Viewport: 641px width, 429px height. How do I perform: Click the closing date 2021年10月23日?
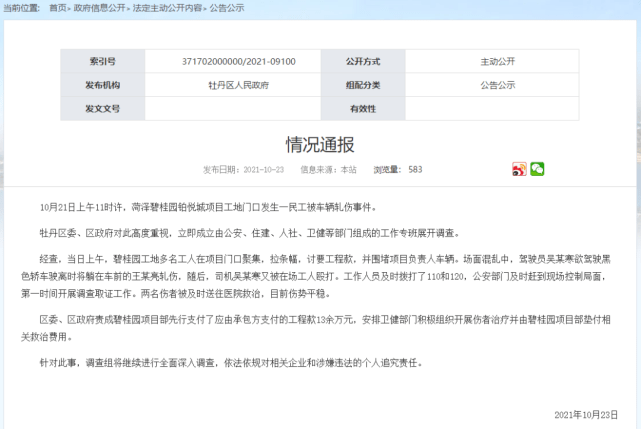point(586,415)
